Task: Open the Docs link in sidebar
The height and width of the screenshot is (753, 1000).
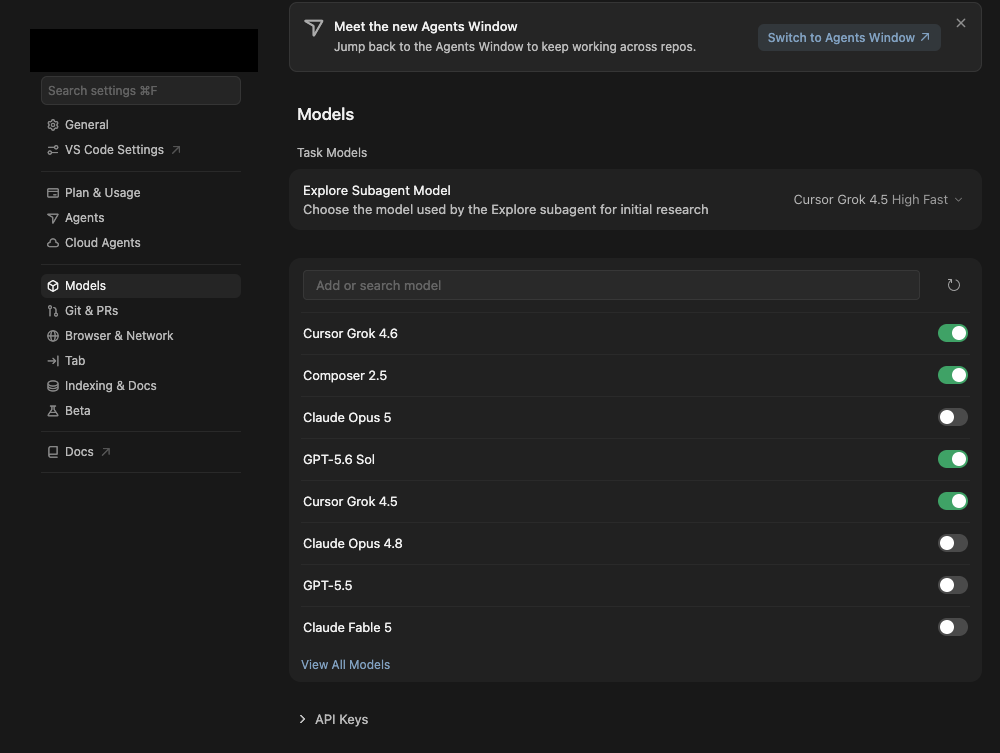Action: coord(141,452)
